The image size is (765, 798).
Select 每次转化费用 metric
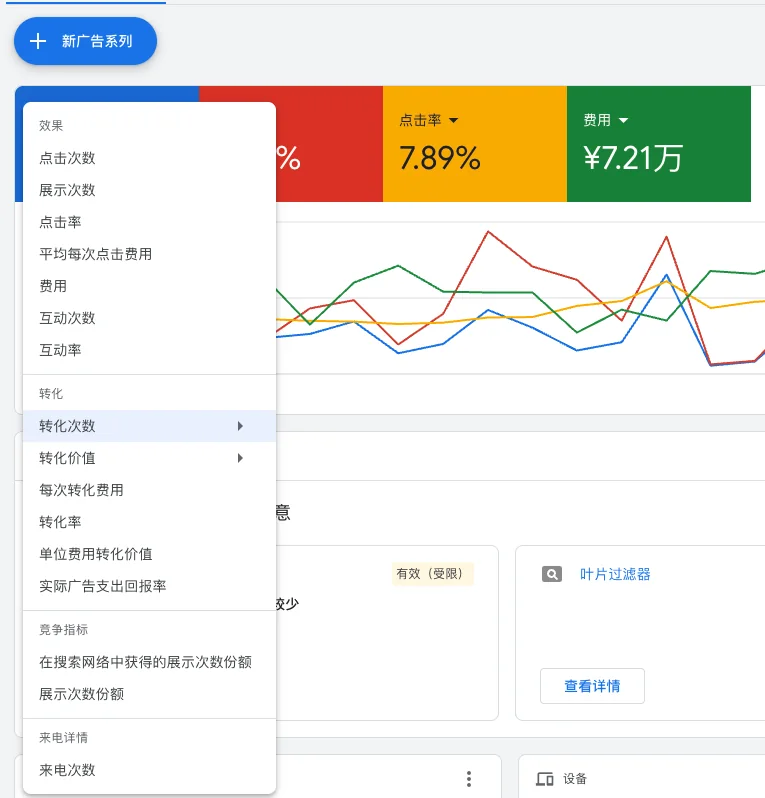point(149,490)
